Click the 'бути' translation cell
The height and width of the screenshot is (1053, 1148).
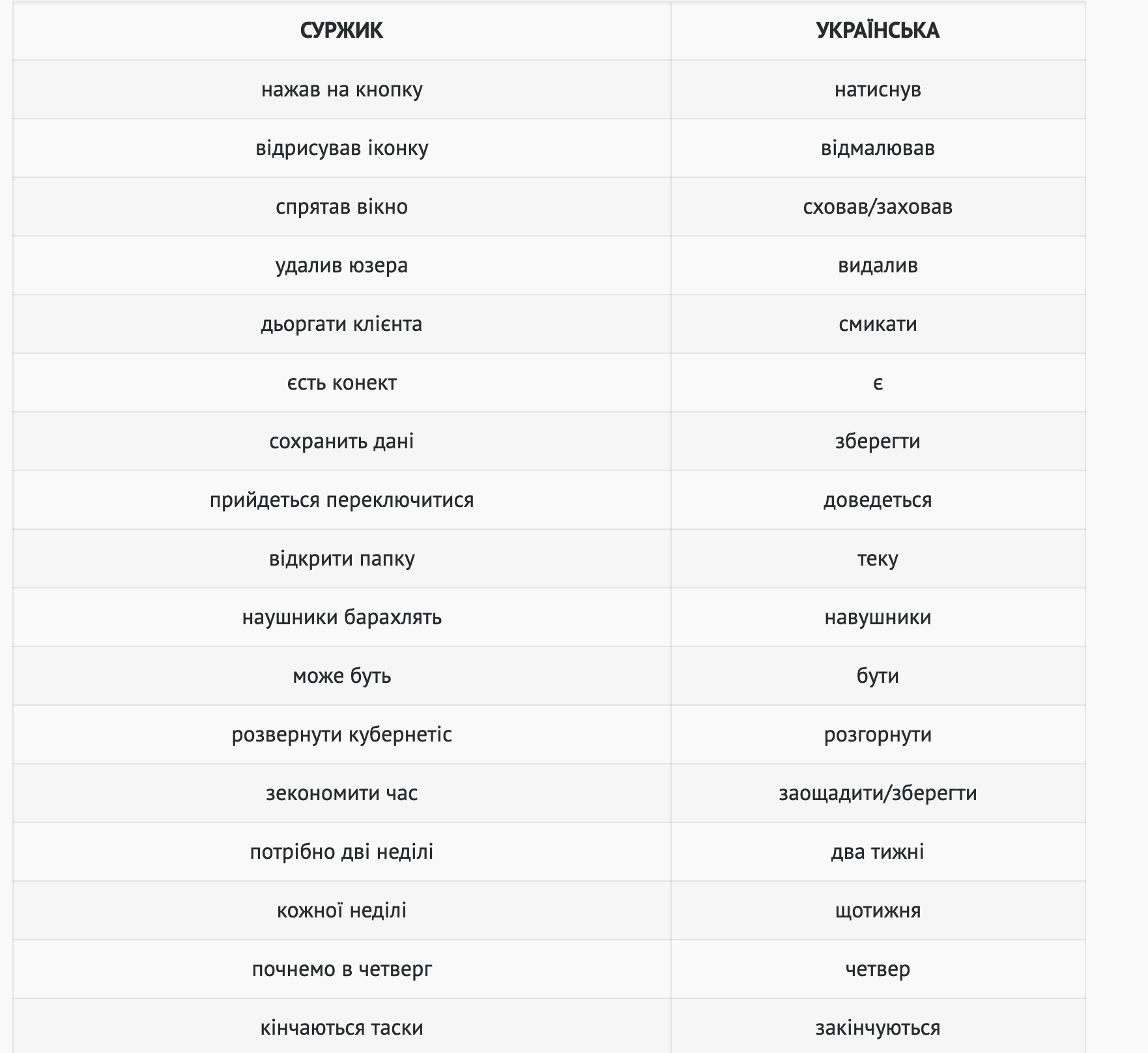pos(877,676)
